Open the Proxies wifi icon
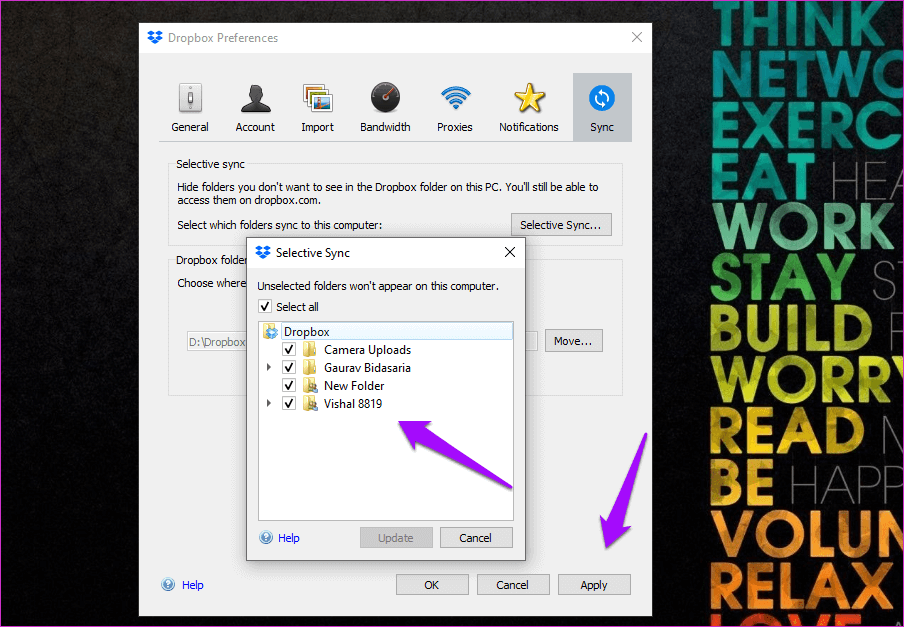This screenshot has height=627, width=904. 455,98
